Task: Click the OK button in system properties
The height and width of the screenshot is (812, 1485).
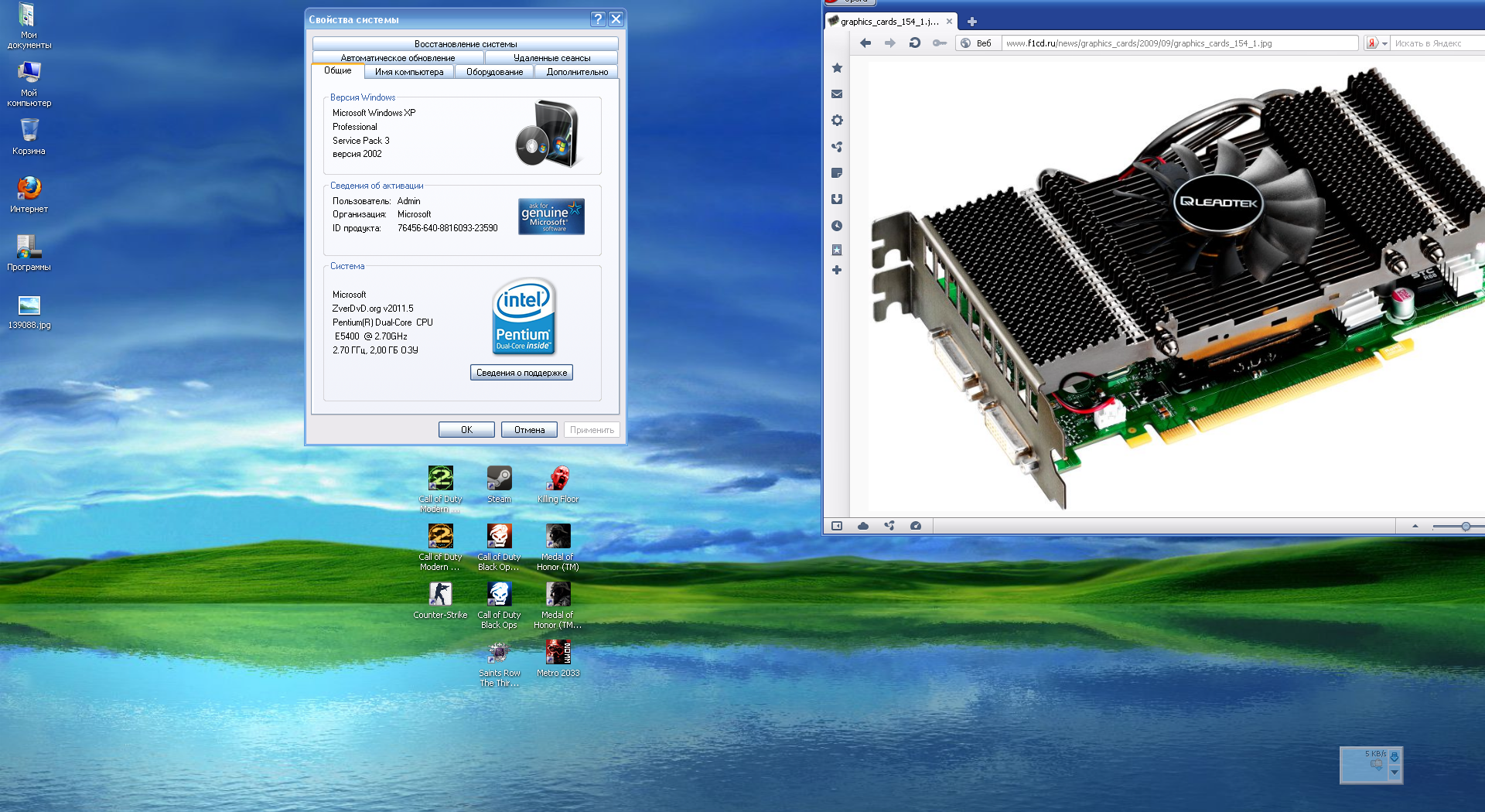Action: [x=466, y=430]
